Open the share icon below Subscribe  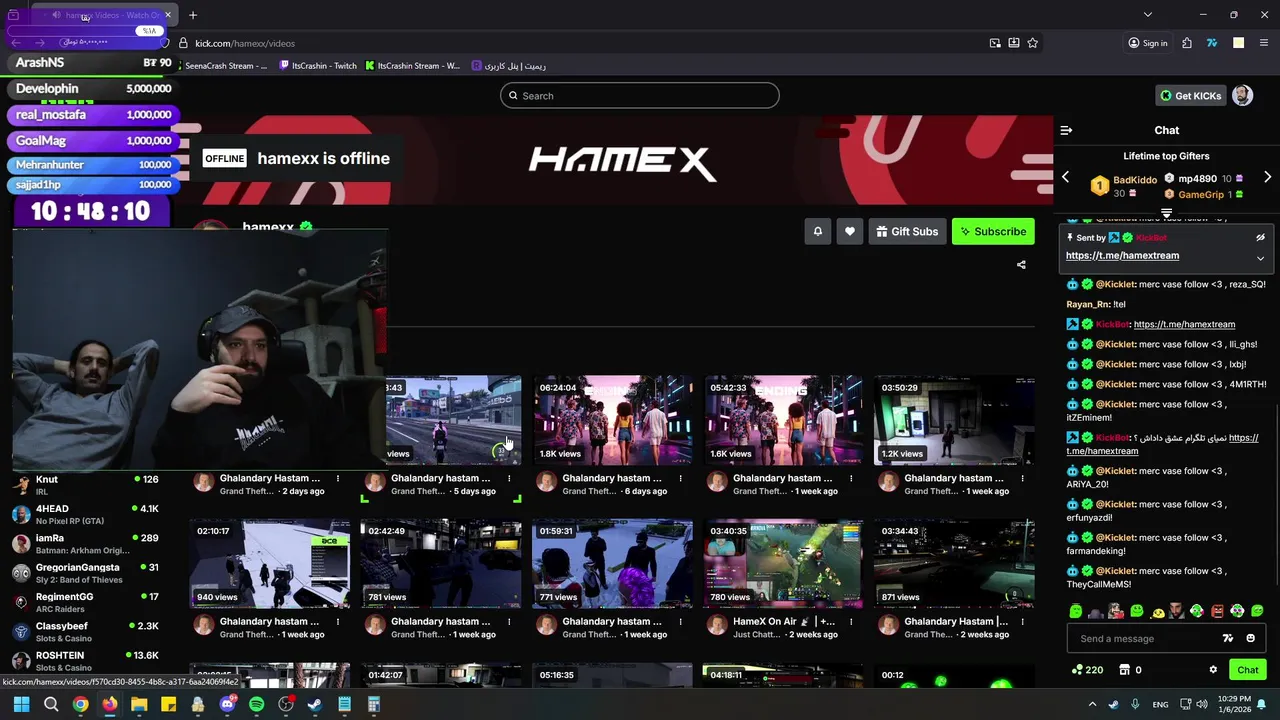(1021, 265)
